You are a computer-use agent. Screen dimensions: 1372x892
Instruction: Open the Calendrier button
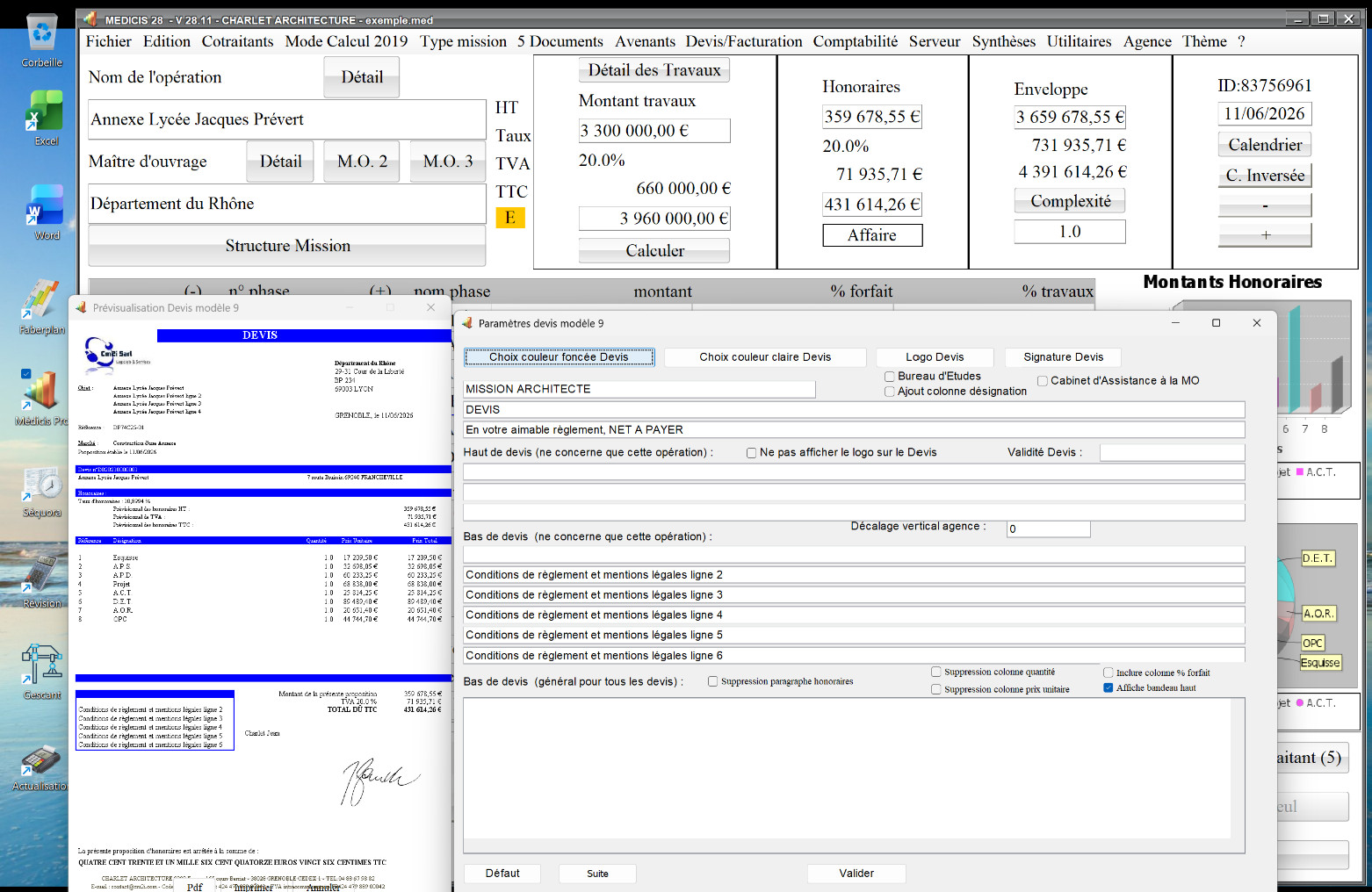(x=1265, y=145)
